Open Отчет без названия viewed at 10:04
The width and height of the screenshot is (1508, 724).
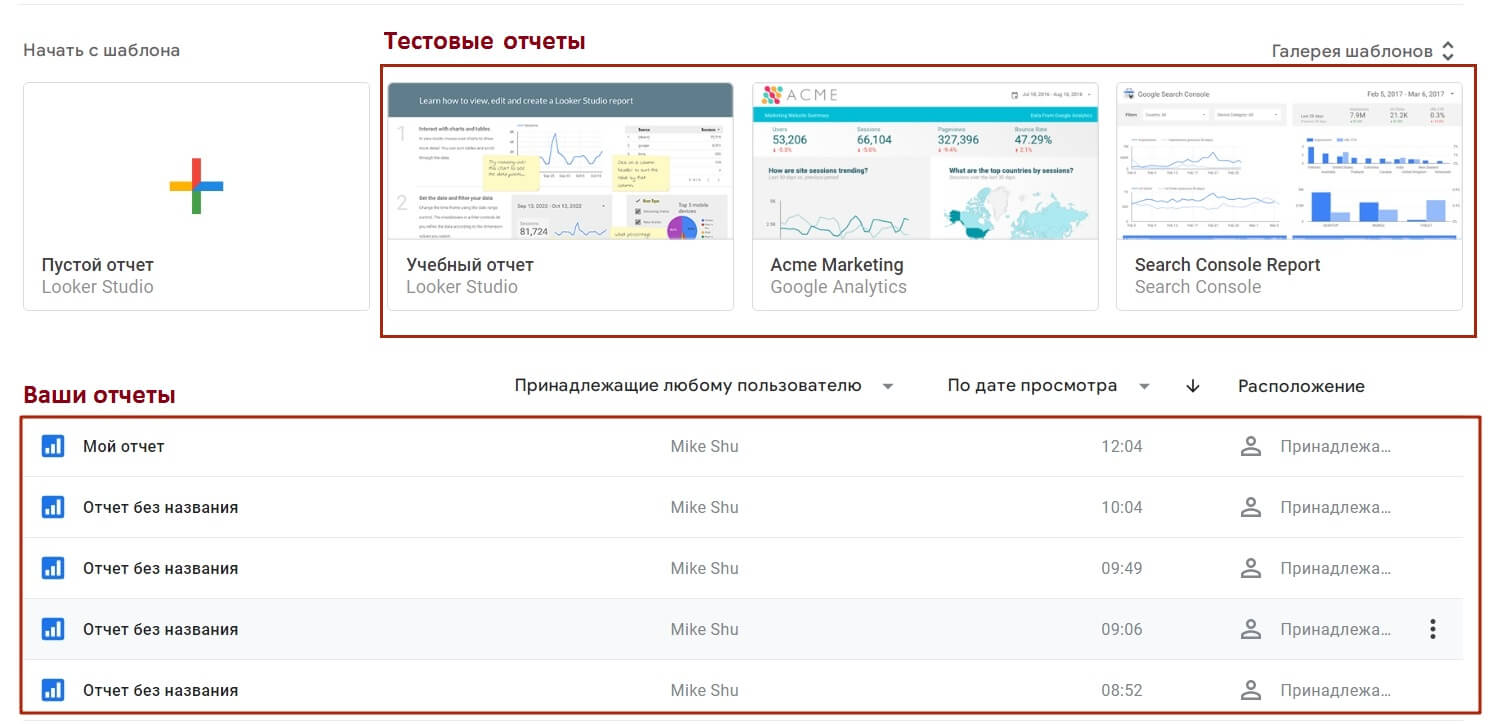point(161,507)
